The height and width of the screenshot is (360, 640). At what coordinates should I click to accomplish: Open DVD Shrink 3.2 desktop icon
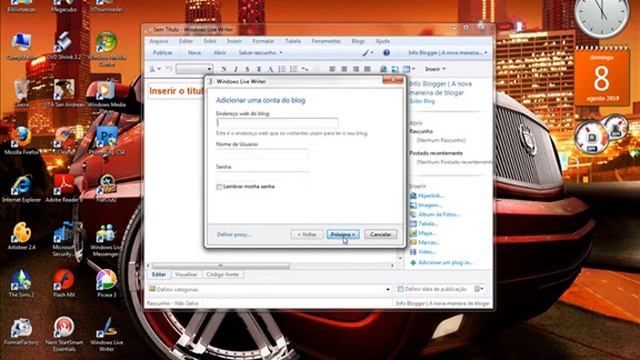point(64,46)
